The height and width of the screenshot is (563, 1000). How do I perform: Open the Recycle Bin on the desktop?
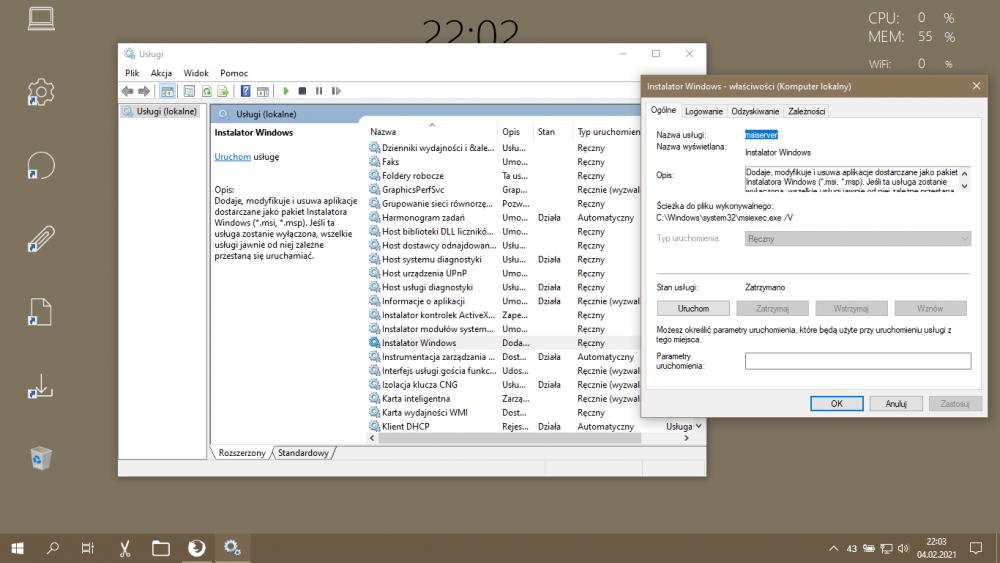point(41,458)
